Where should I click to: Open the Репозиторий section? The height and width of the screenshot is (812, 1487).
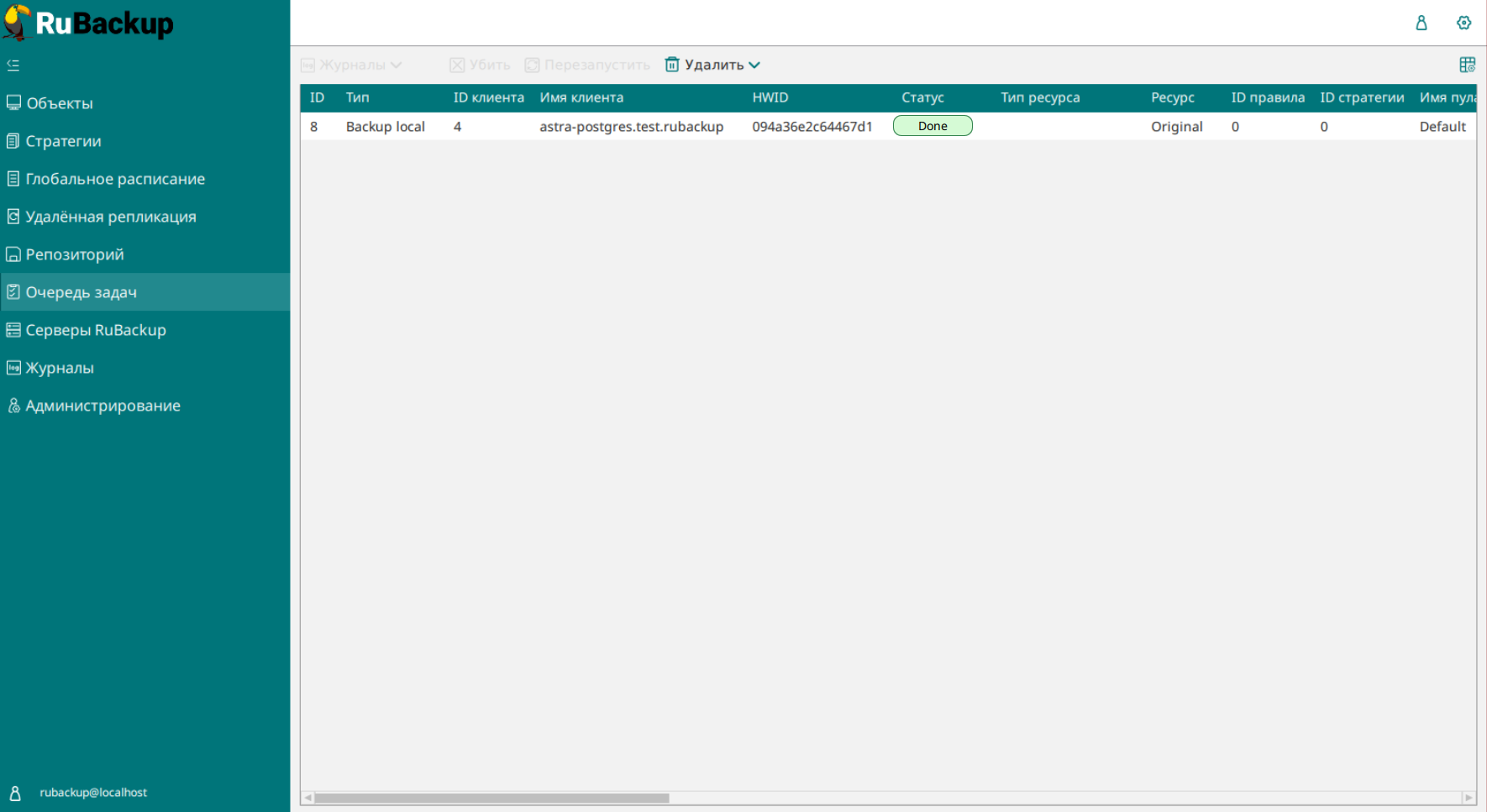point(75,254)
